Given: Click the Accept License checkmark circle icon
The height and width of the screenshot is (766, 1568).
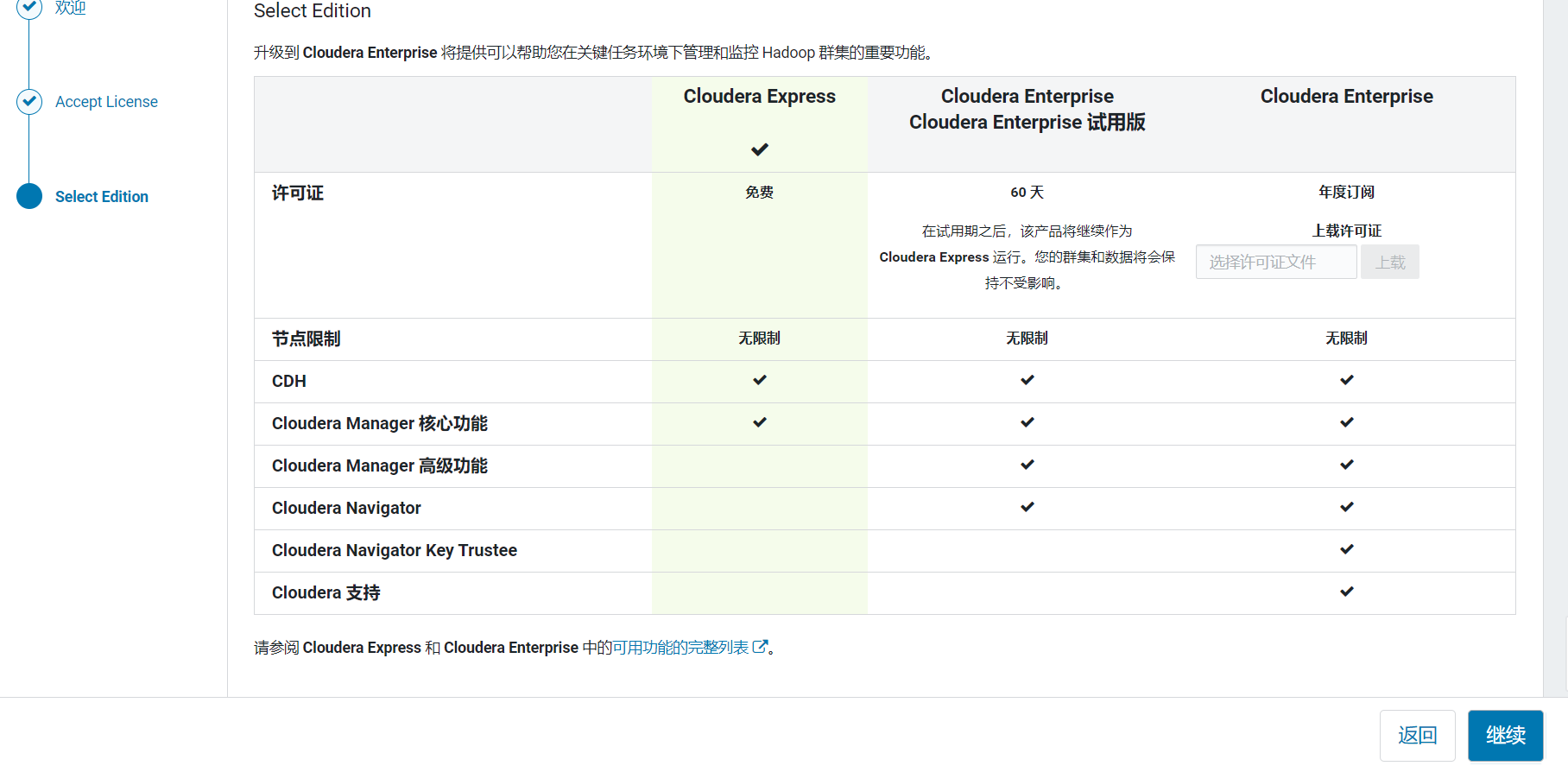Looking at the screenshot, I should coord(29,101).
